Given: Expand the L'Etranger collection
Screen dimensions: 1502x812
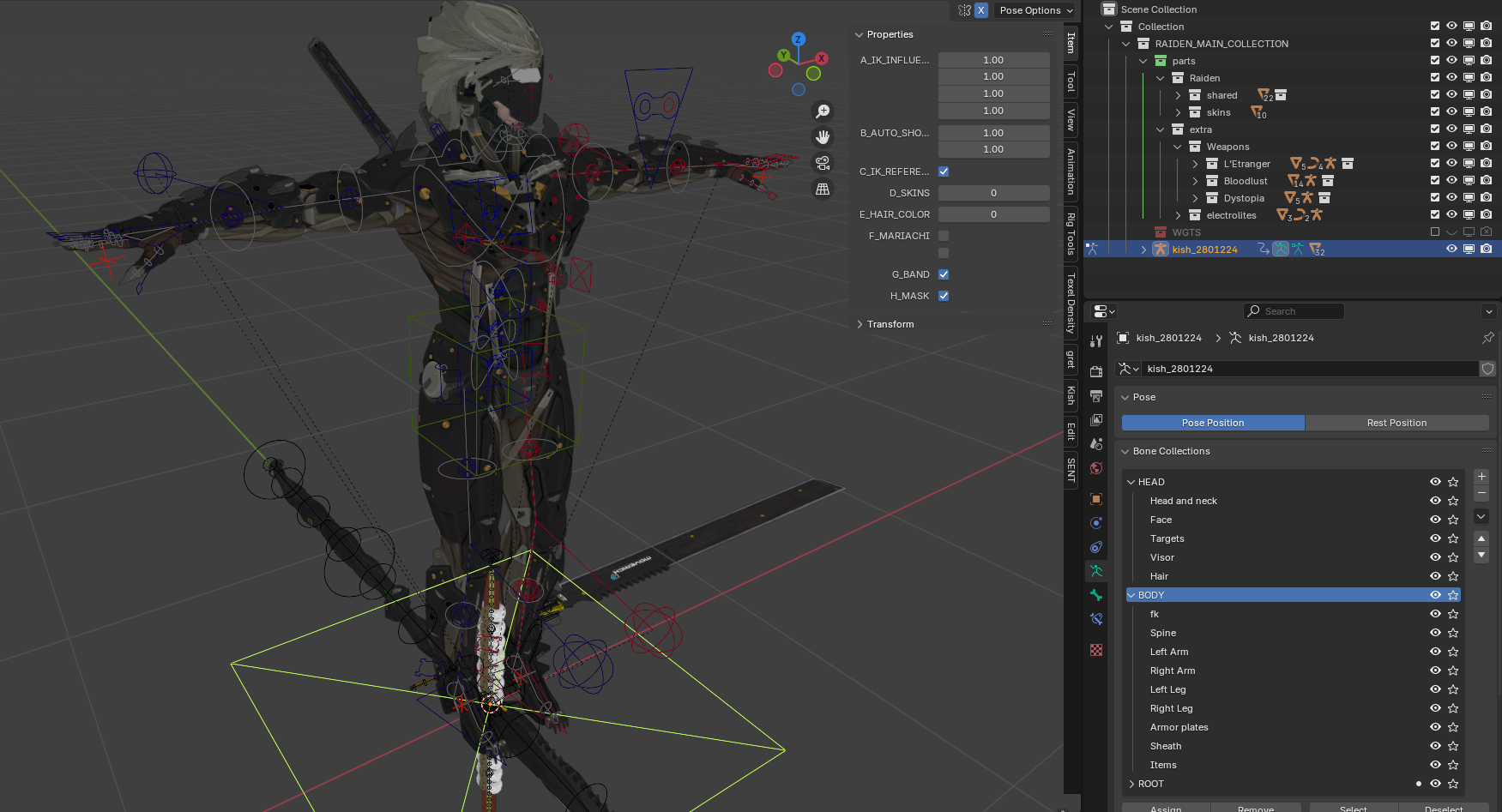Looking at the screenshot, I should click(x=1195, y=164).
